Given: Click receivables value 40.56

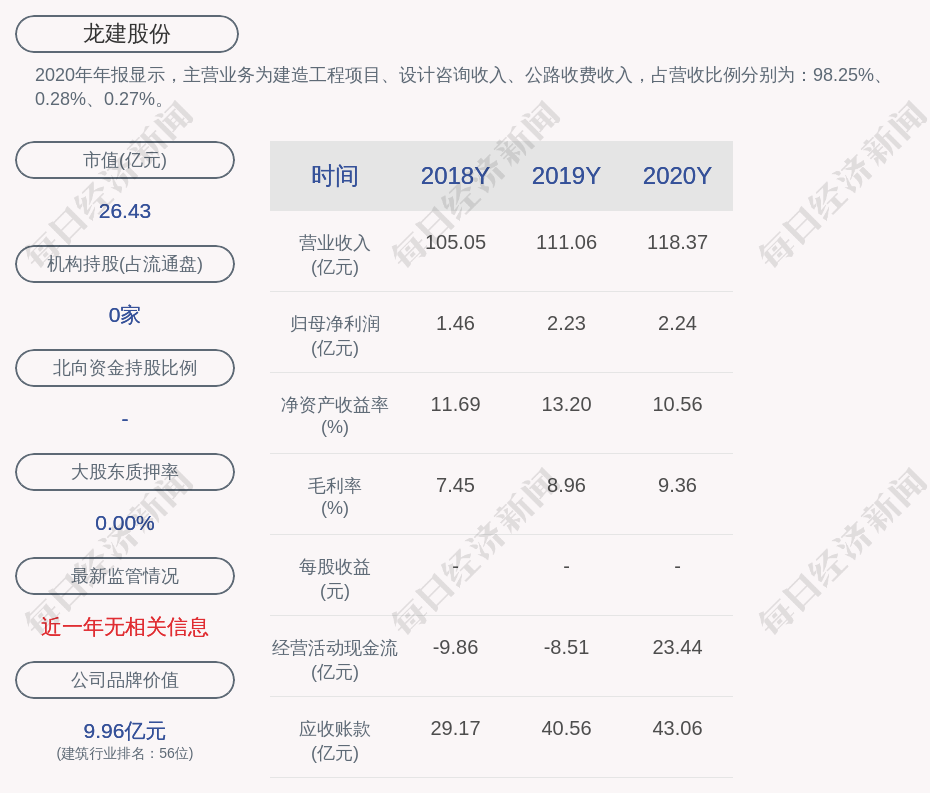Looking at the screenshot, I should click(566, 728).
